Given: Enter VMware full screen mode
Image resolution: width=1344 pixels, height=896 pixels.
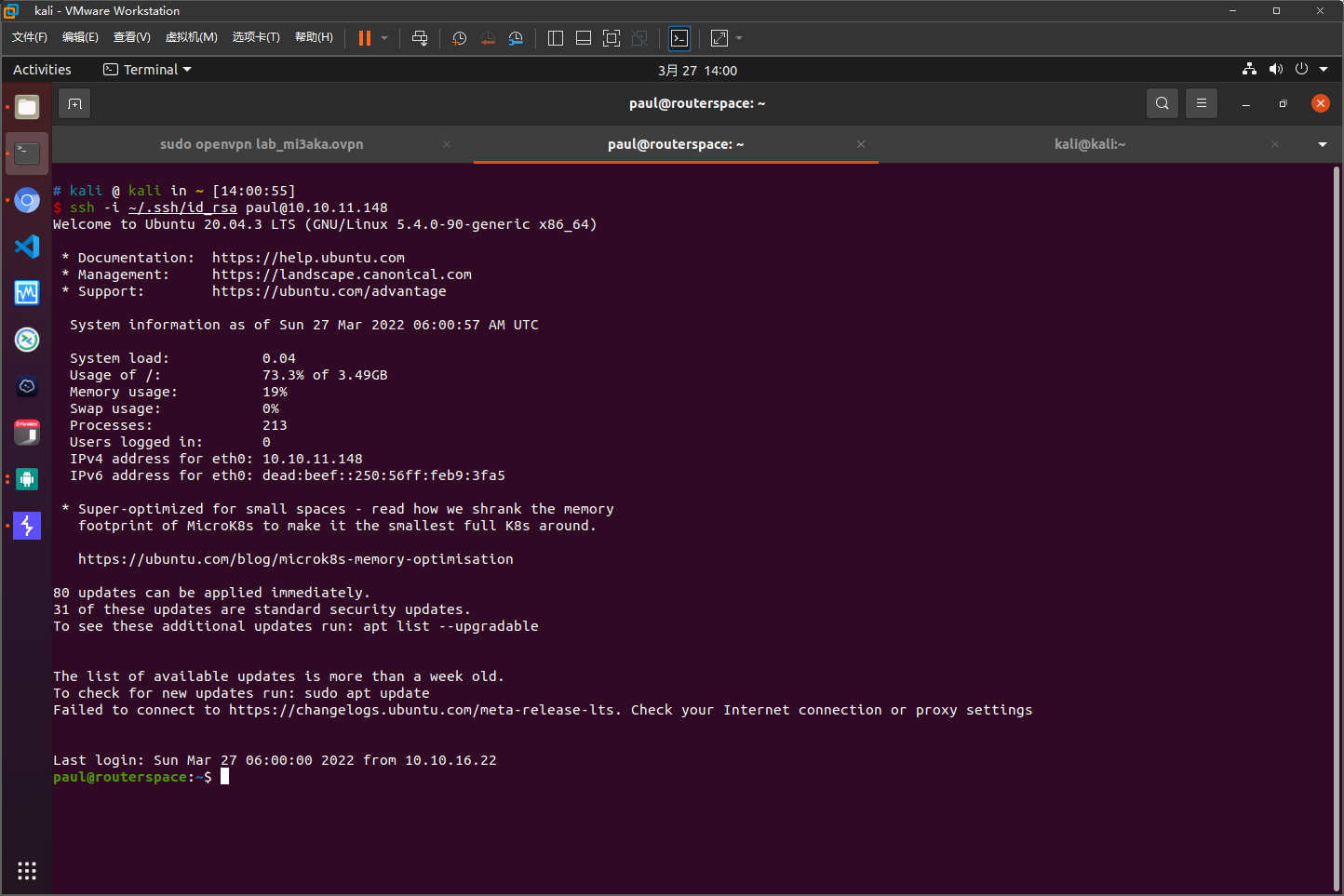Looking at the screenshot, I should coord(612,38).
